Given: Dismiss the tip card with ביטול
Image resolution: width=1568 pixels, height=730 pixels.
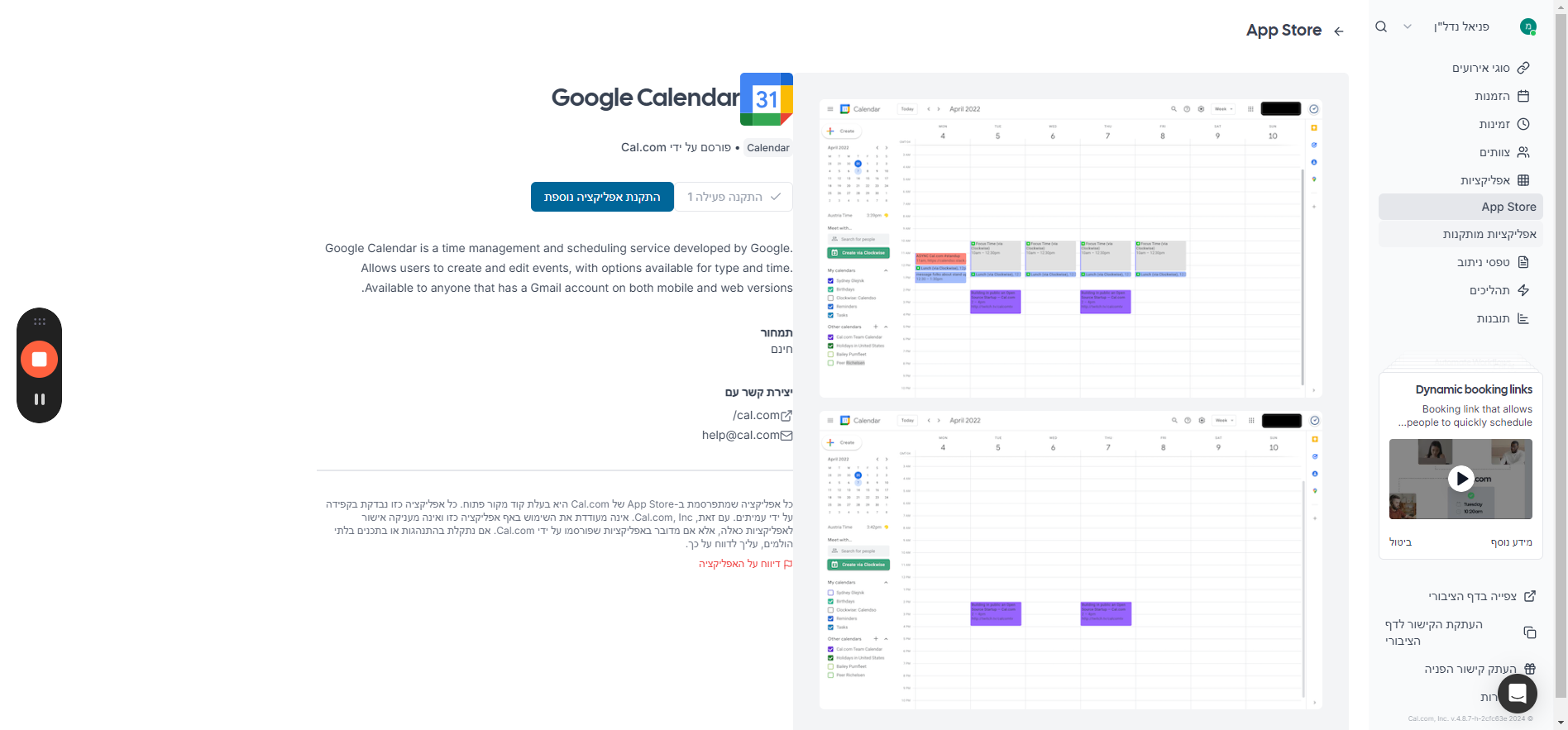Looking at the screenshot, I should click(1400, 542).
